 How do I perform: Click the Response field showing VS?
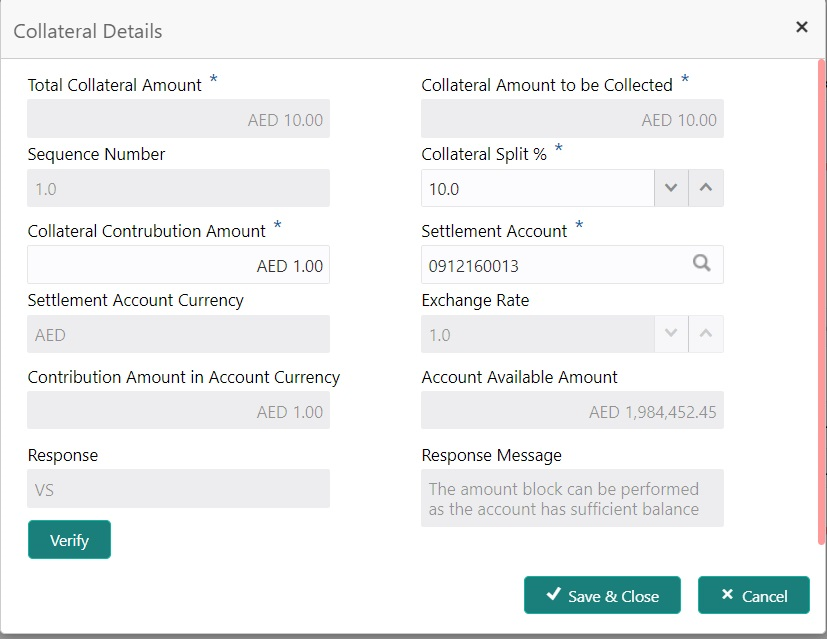178,489
